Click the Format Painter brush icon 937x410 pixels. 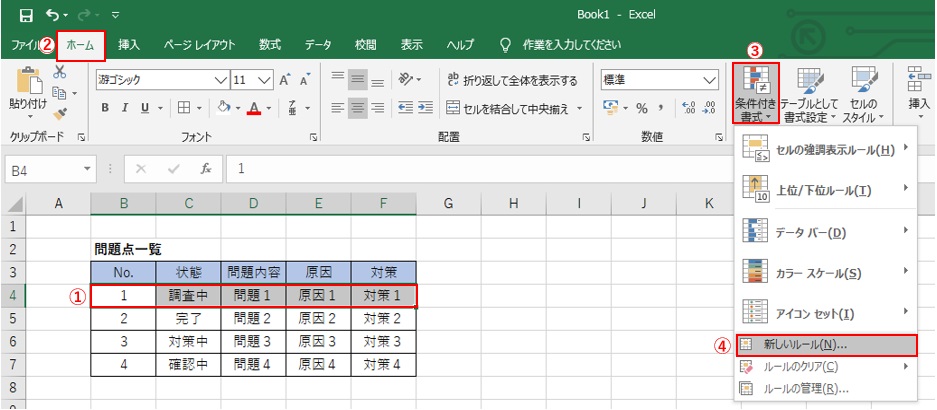[60, 113]
